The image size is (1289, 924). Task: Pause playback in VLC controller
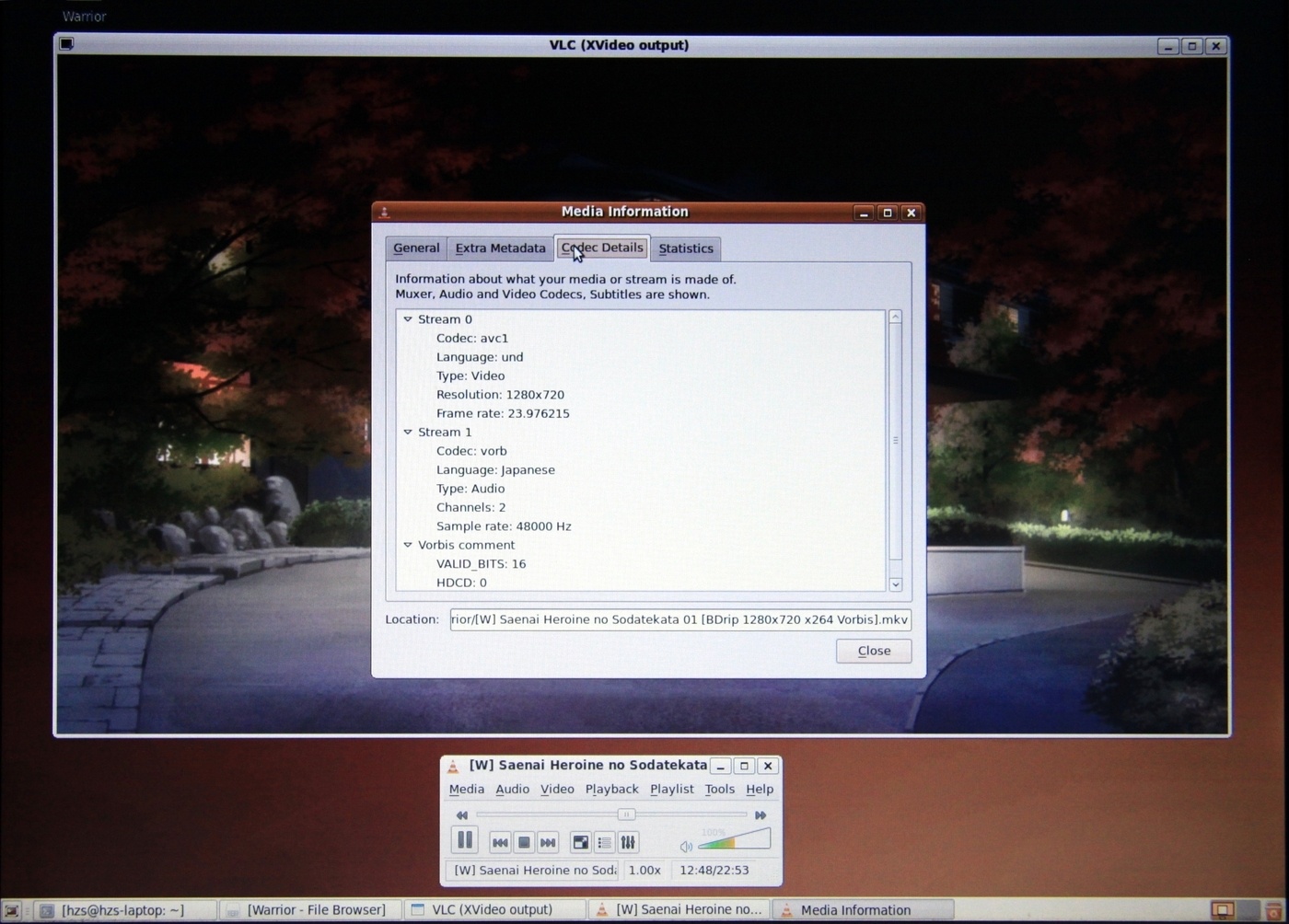(464, 840)
